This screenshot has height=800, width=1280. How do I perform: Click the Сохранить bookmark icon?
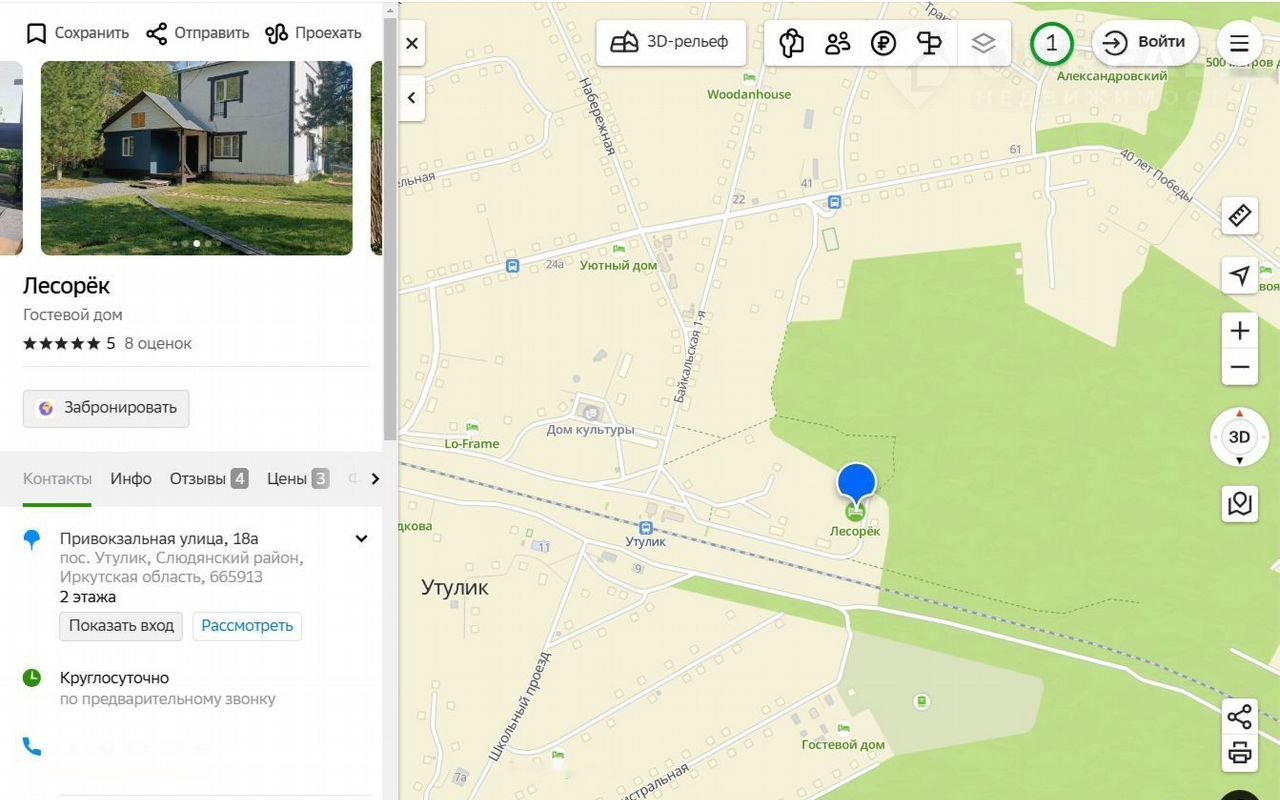(x=37, y=33)
